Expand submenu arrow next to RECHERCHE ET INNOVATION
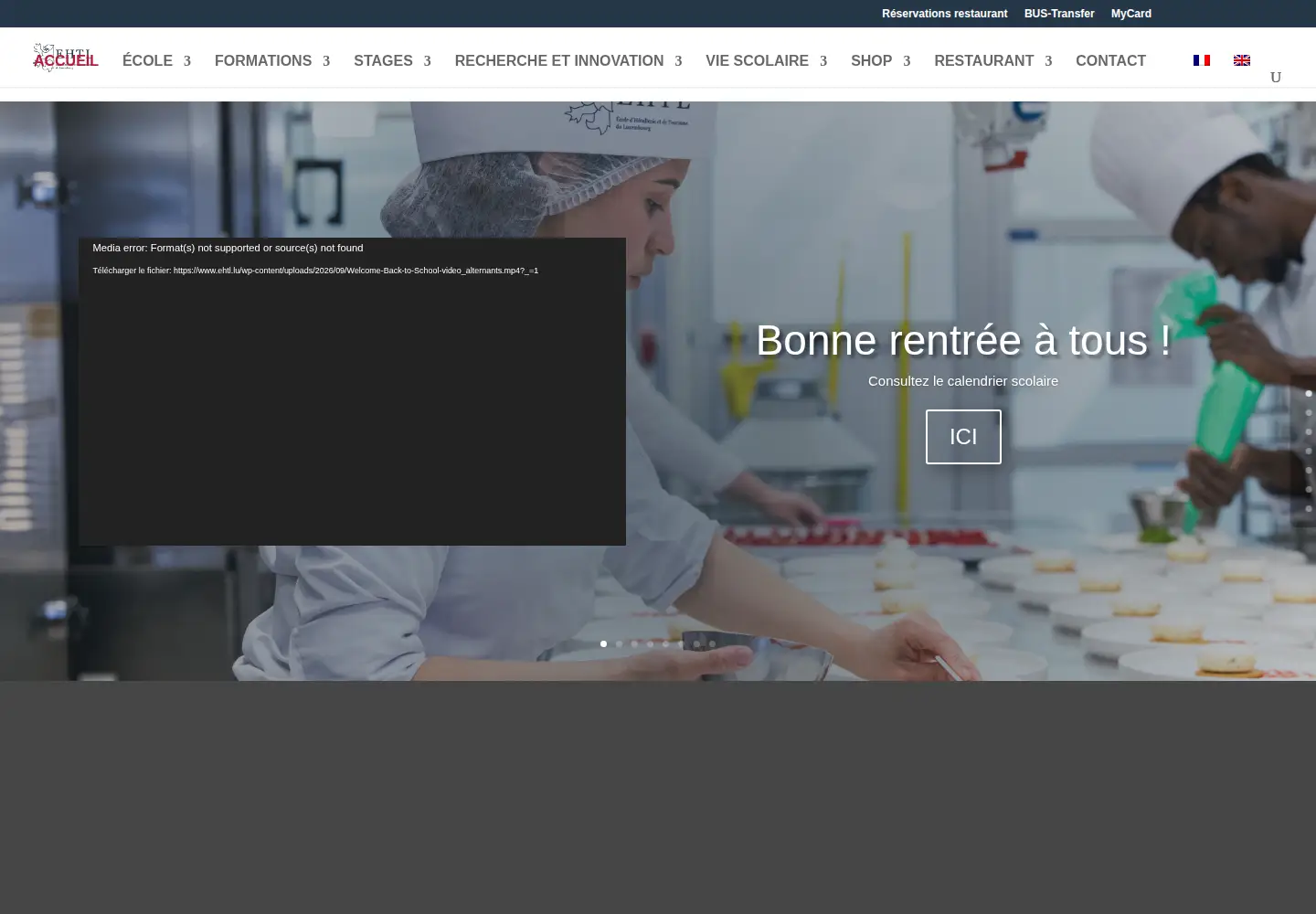 coord(678,61)
